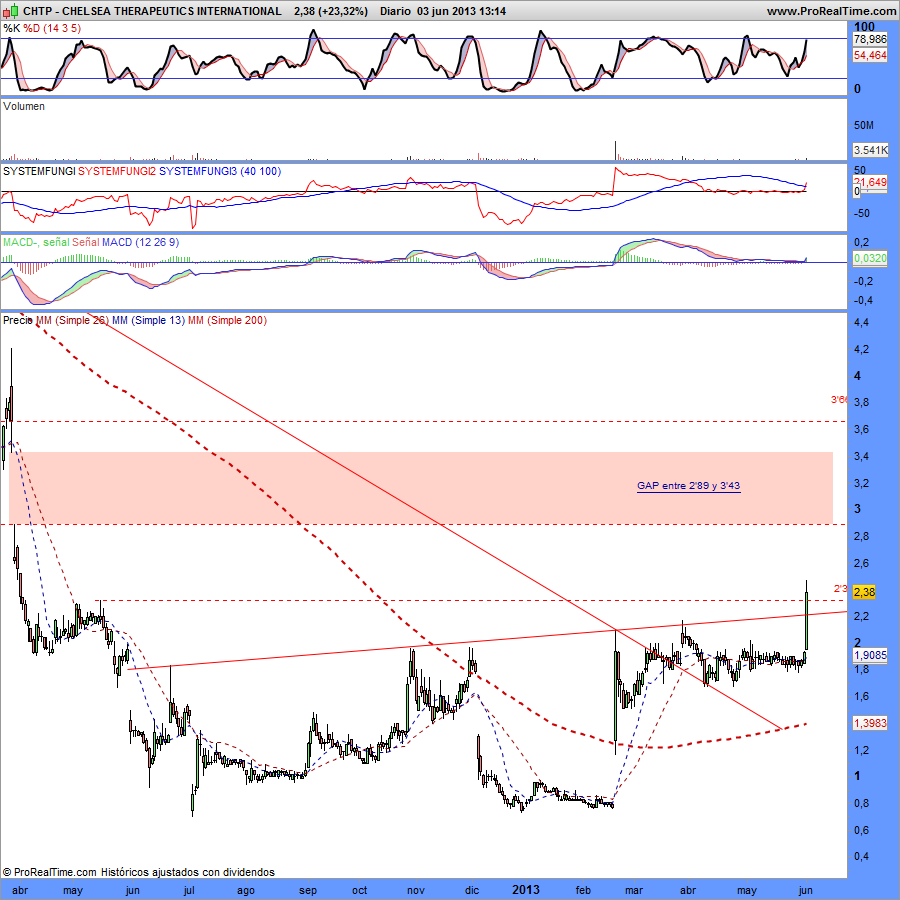This screenshot has width=900, height=900.
Task: Click the pink gap zone shaded rectangle
Action: click(x=421, y=488)
